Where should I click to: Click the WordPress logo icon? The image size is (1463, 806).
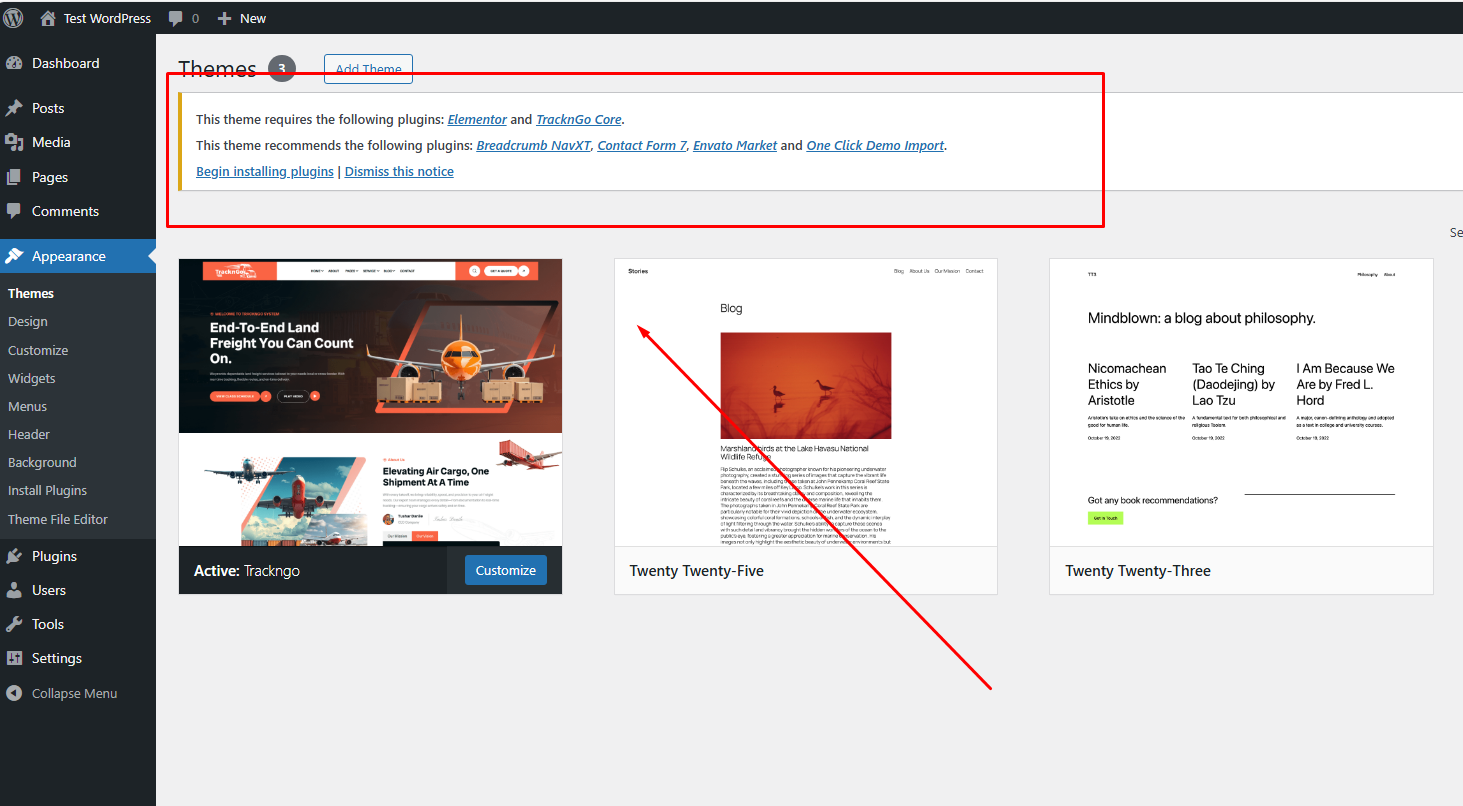[x=14, y=18]
